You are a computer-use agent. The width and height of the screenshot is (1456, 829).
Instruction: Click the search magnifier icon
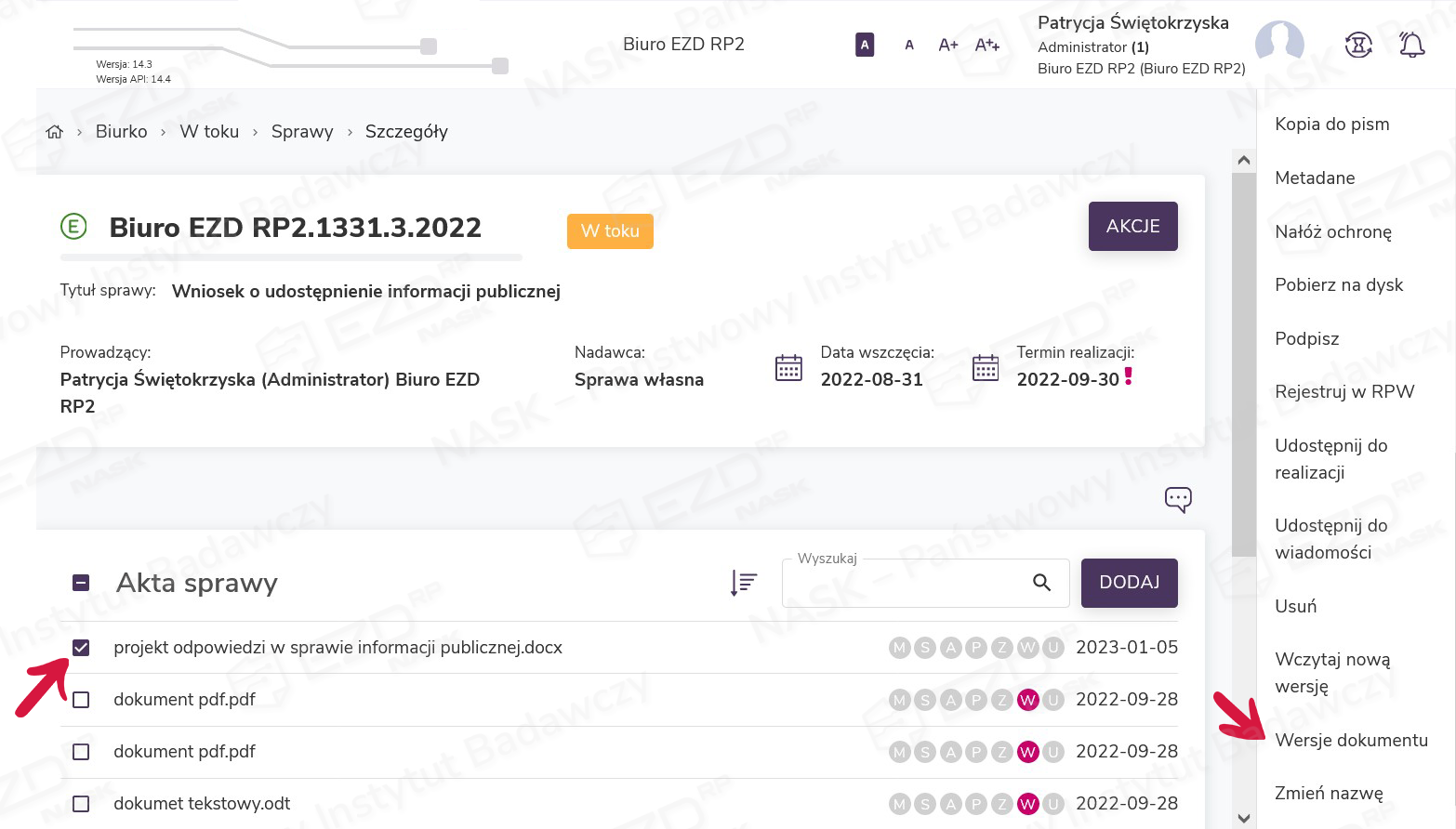[x=1041, y=583]
